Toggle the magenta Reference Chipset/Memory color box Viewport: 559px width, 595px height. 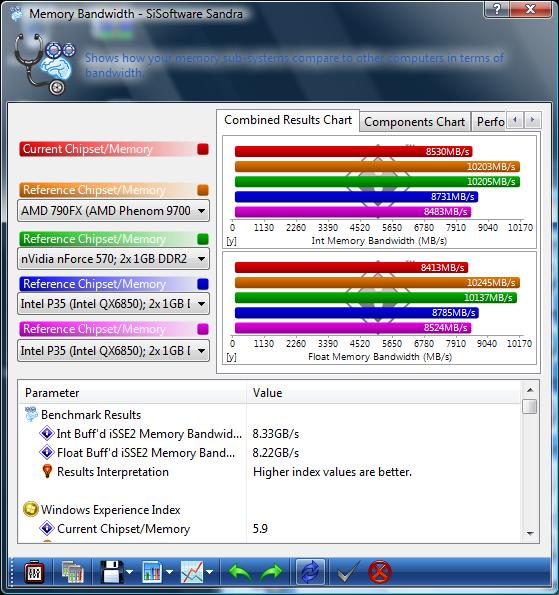click(x=203, y=329)
